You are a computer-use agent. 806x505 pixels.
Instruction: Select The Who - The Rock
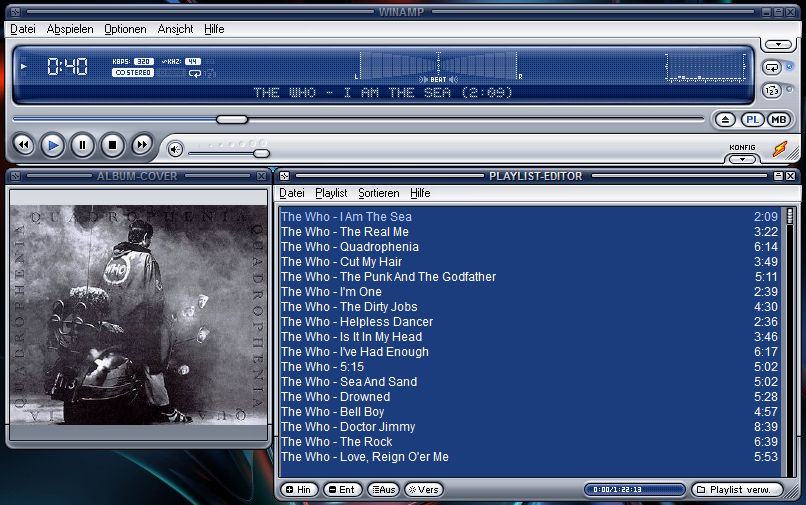click(x=529, y=442)
